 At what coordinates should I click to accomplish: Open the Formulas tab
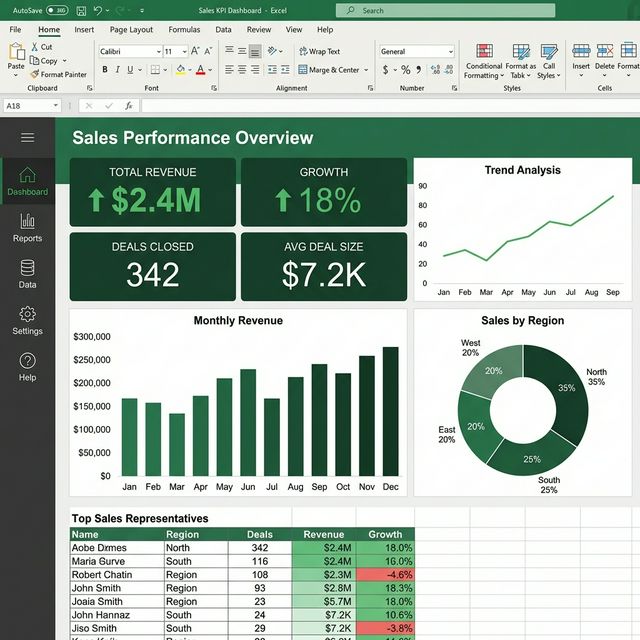[184, 29]
